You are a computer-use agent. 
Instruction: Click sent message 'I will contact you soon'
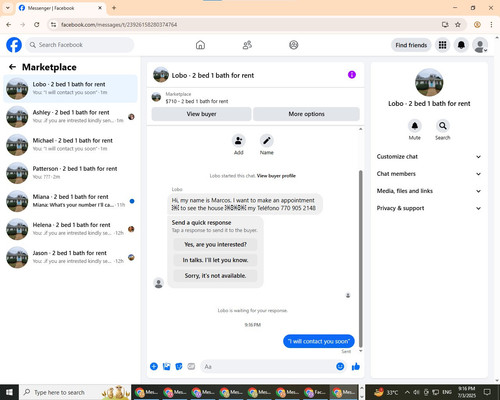point(319,341)
